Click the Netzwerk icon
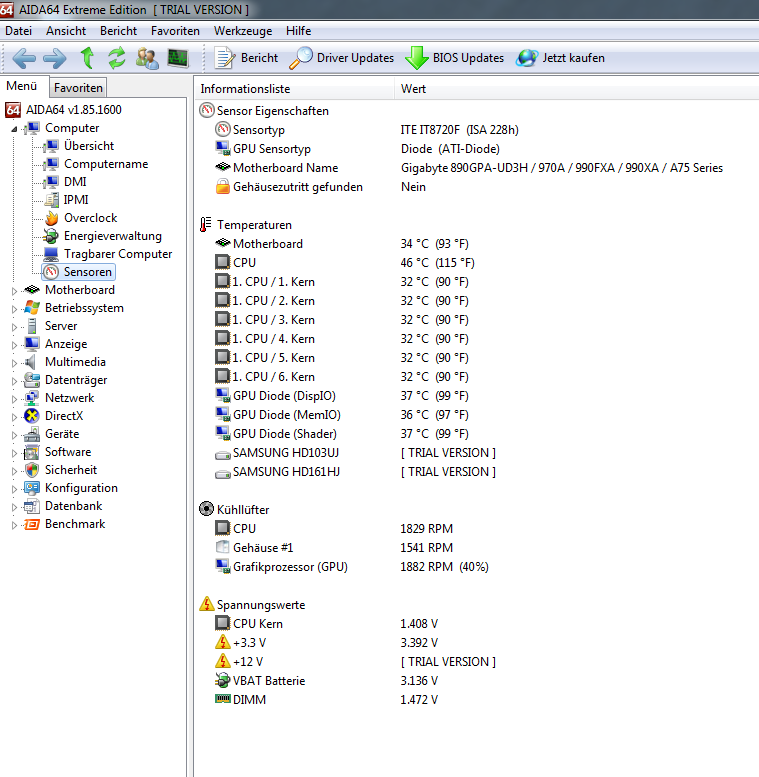Screen dimensions: 759x777 point(32,398)
